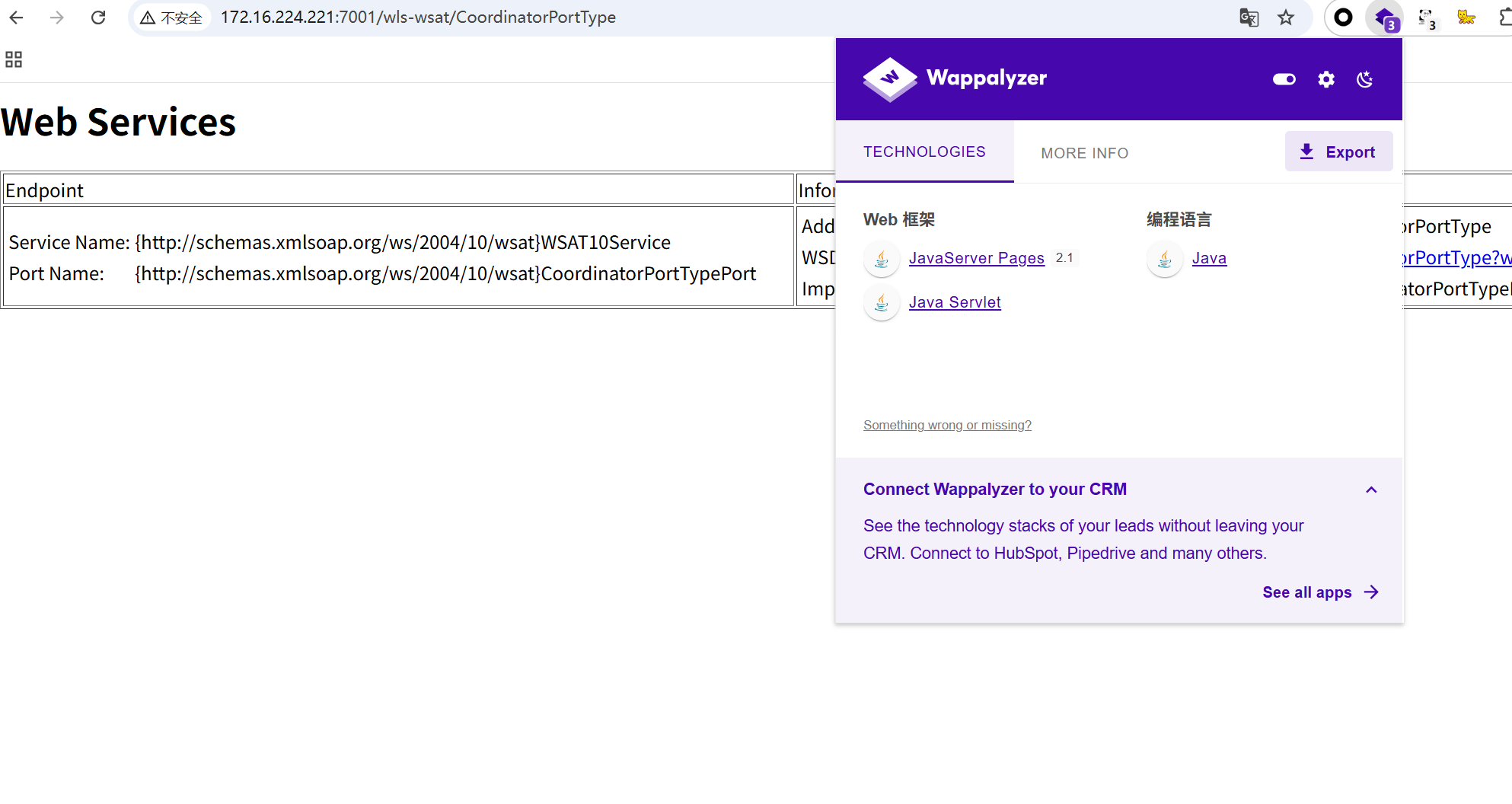
Task: Collapse the Connect Wappalyzer CRM section
Action: click(1371, 490)
